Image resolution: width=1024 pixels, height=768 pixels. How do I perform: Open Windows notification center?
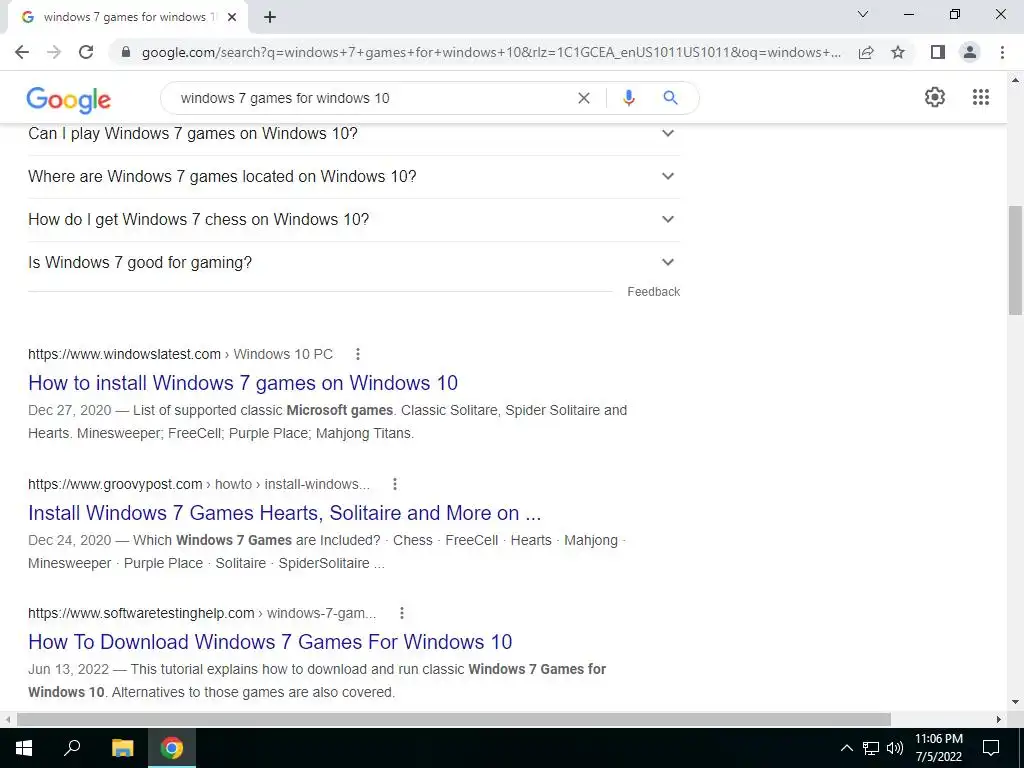(991, 748)
